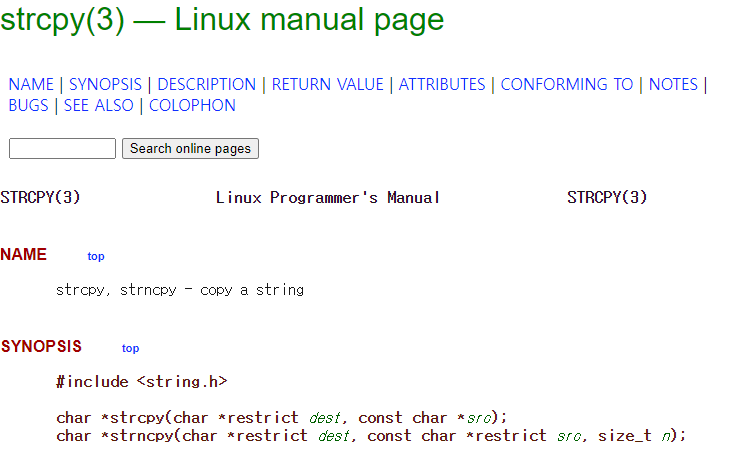731x455 pixels.
Task: Click the top link beside SYNOPSIS heading
Action: click(131, 348)
